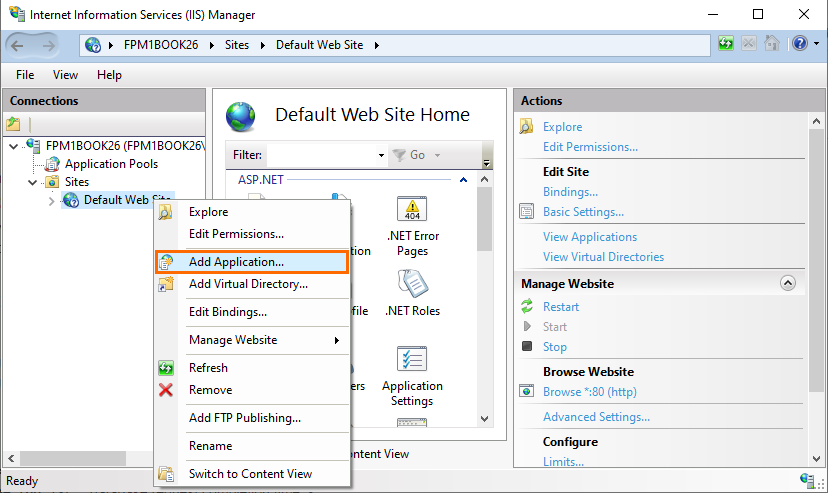Click the IIS Manager title bar icon
This screenshot has width=828, height=493.
(x=16, y=13)
